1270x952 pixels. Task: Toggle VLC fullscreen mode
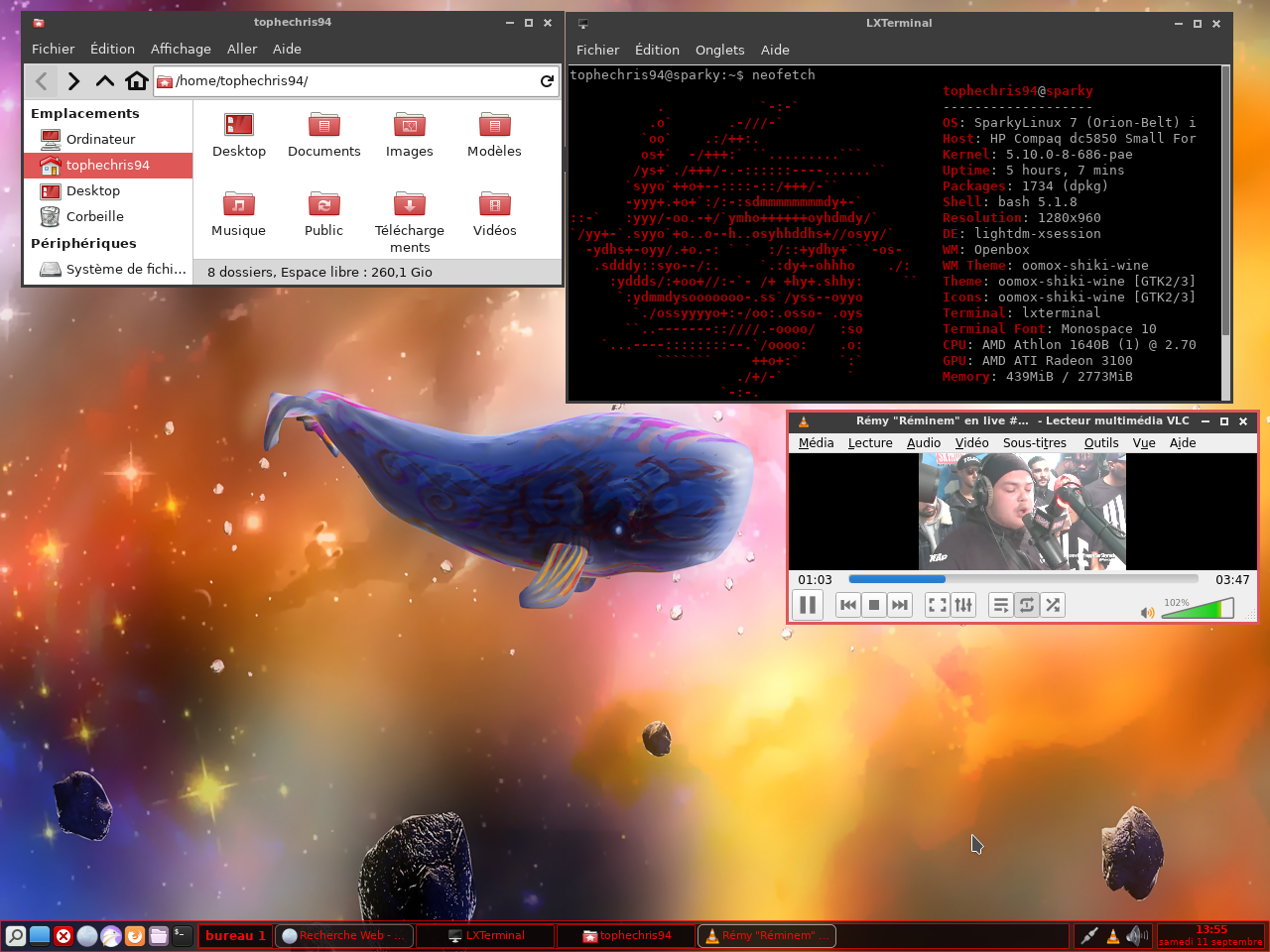click(937, 605)
